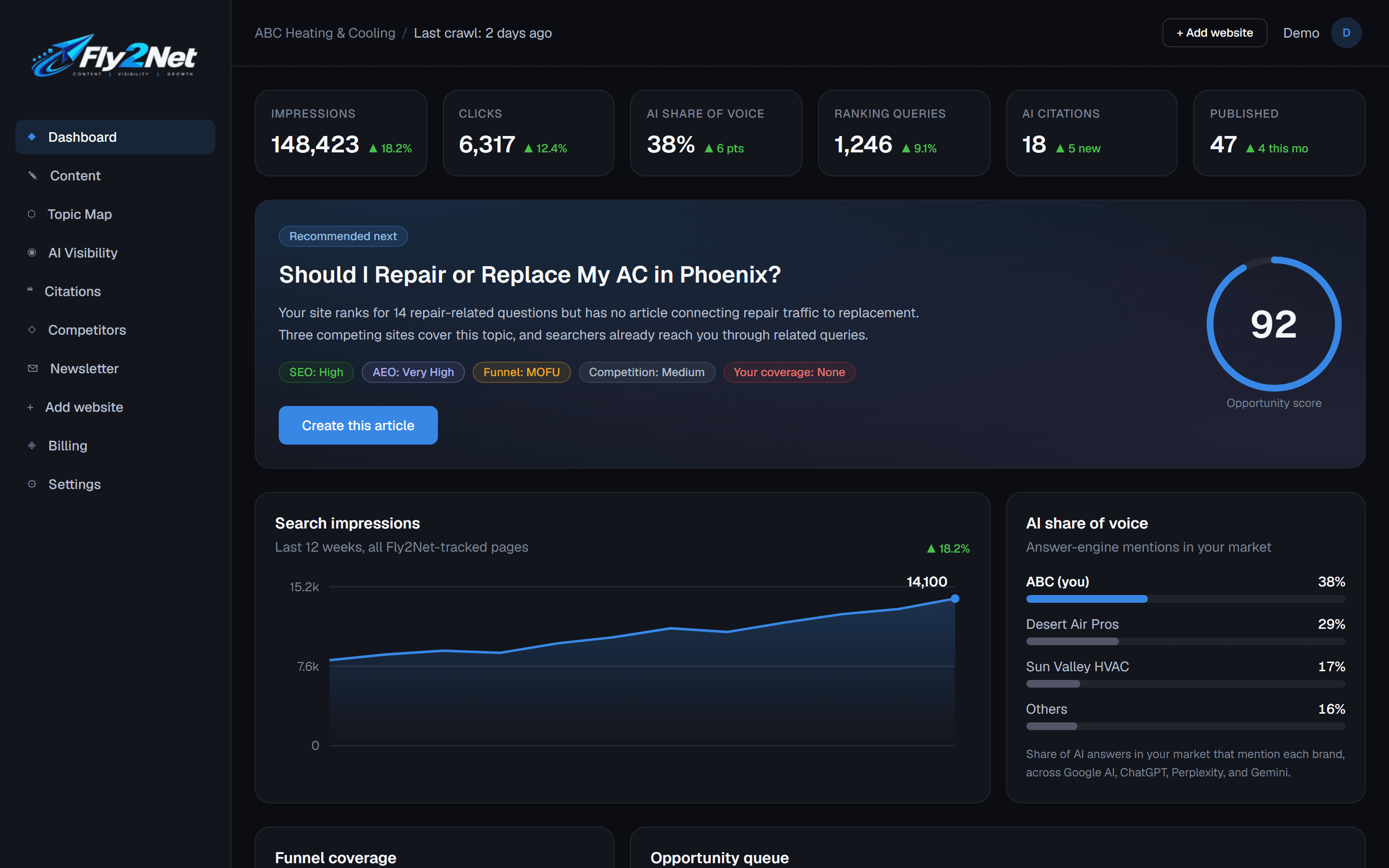Click the Search impressions heading
Viewport: 1389px width, 868px height.
347,523
